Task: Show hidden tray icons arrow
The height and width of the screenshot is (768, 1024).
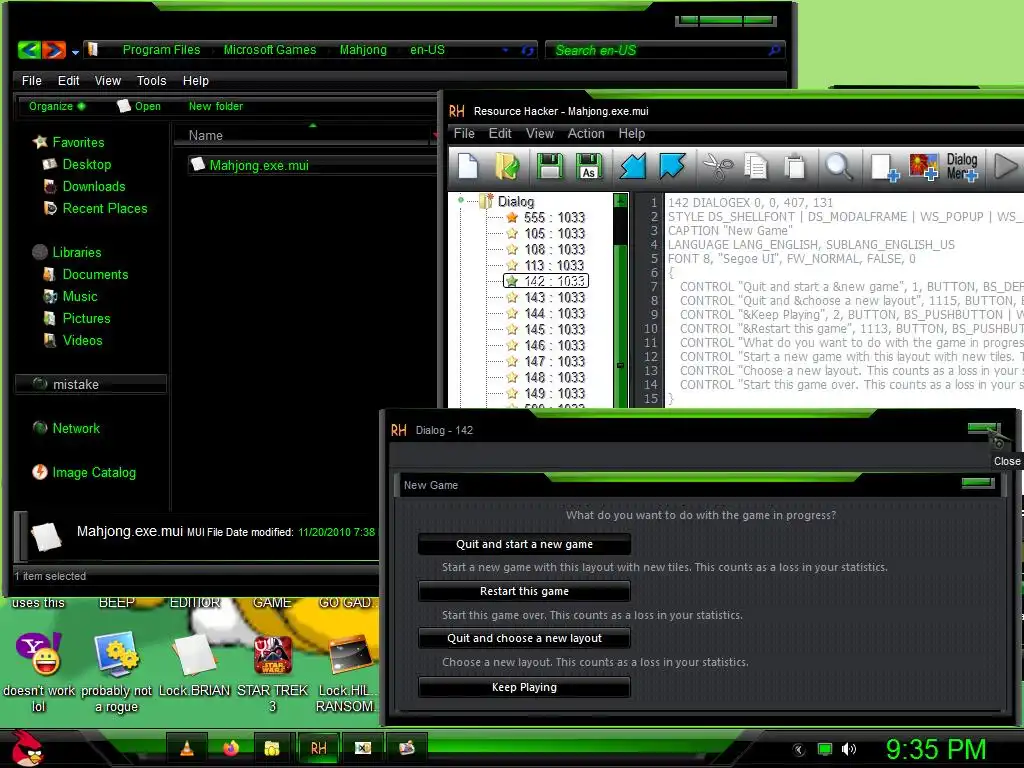Action: point(799,750)
